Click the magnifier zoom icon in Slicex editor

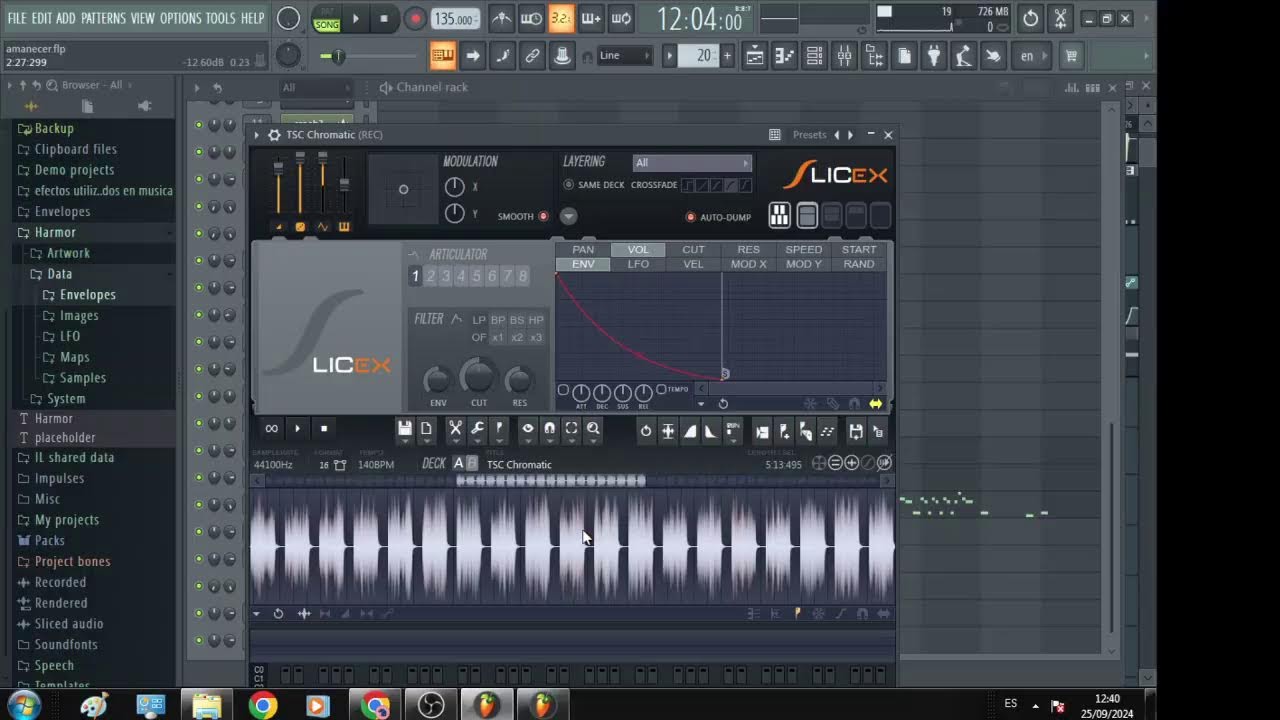pyautogui.click(x=593, y=430)
